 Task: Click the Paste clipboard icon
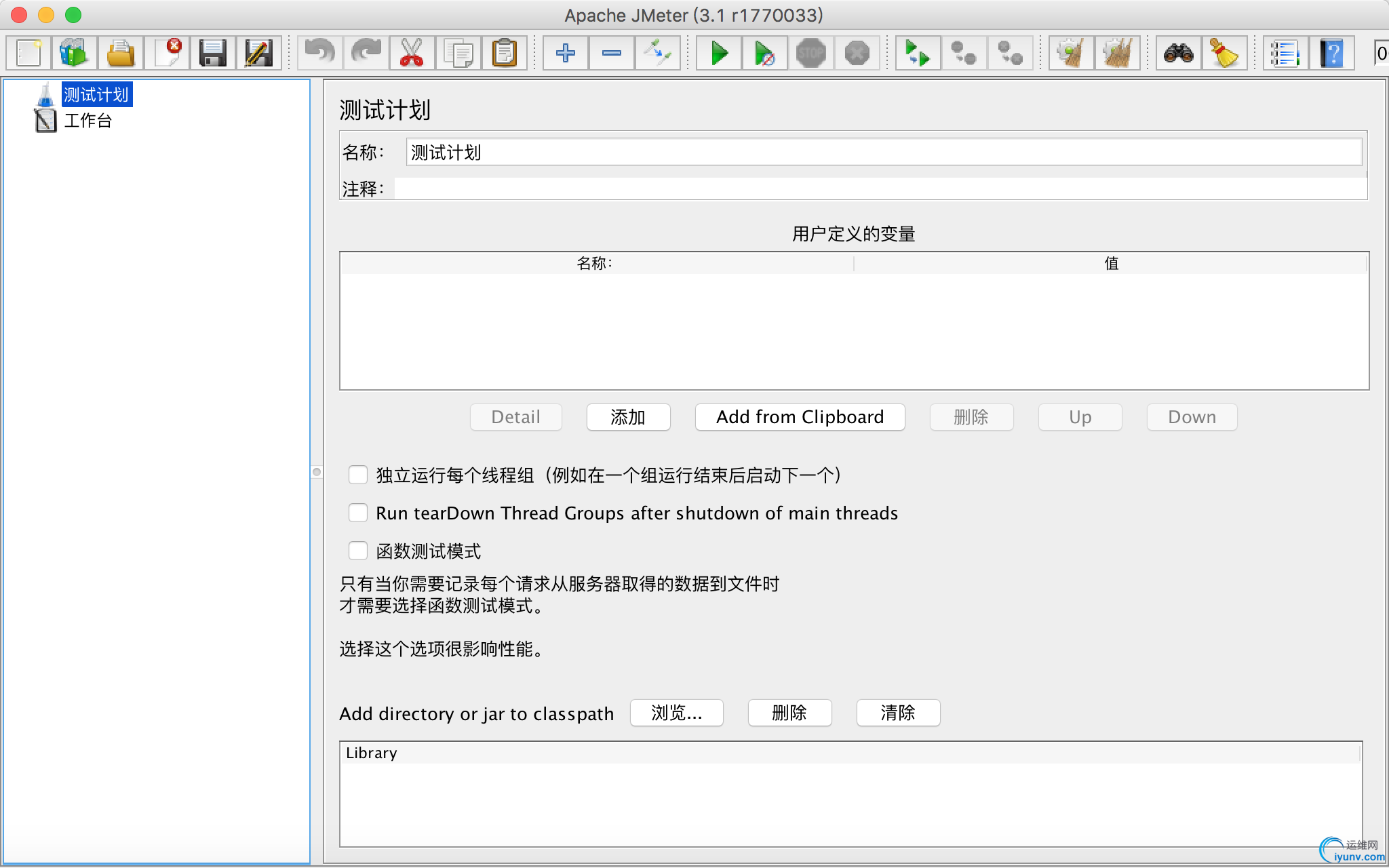pyautogui.click(x=505, y=53)
